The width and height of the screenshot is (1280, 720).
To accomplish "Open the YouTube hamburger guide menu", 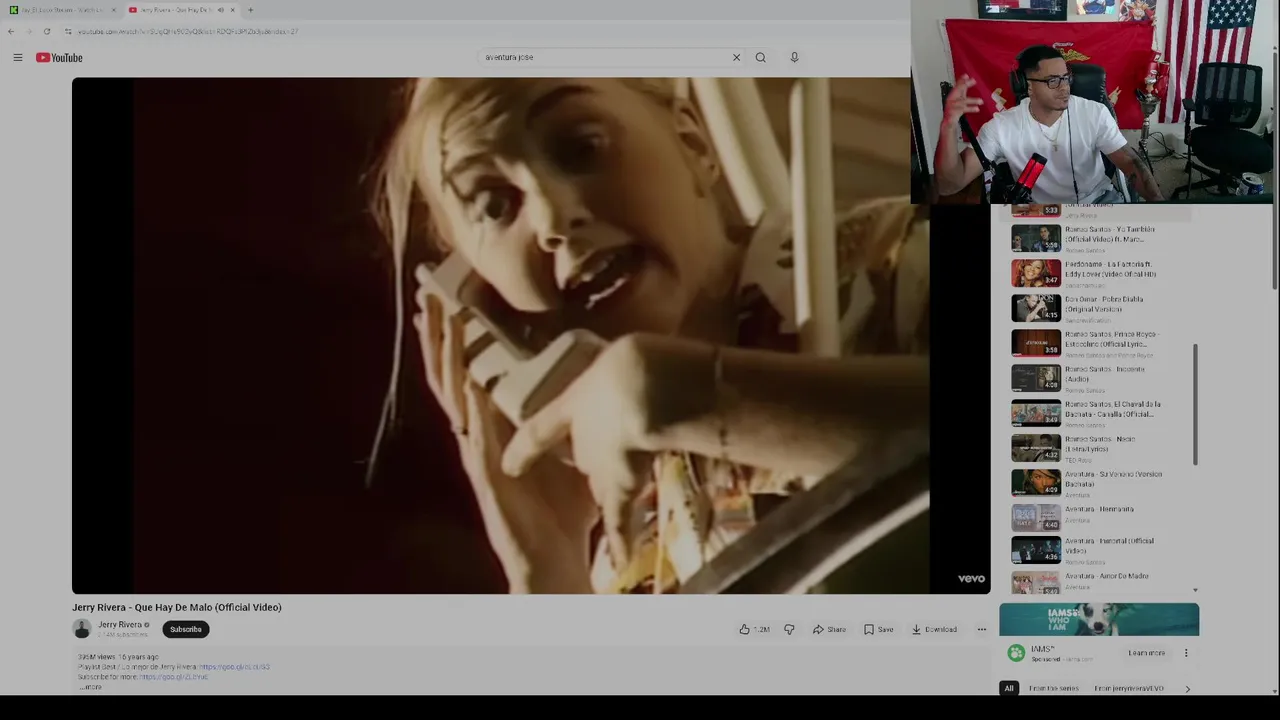I will [x=18, y=57].
